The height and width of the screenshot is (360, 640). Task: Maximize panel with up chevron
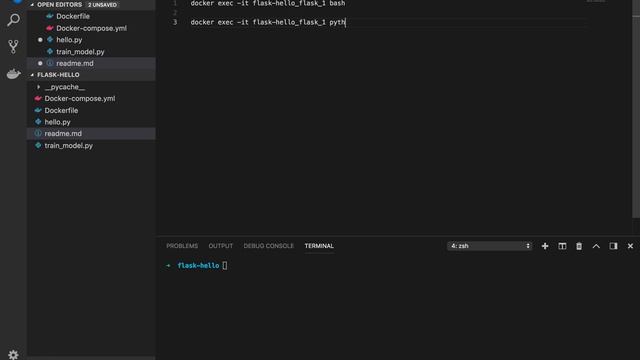[x=596, y=246]
